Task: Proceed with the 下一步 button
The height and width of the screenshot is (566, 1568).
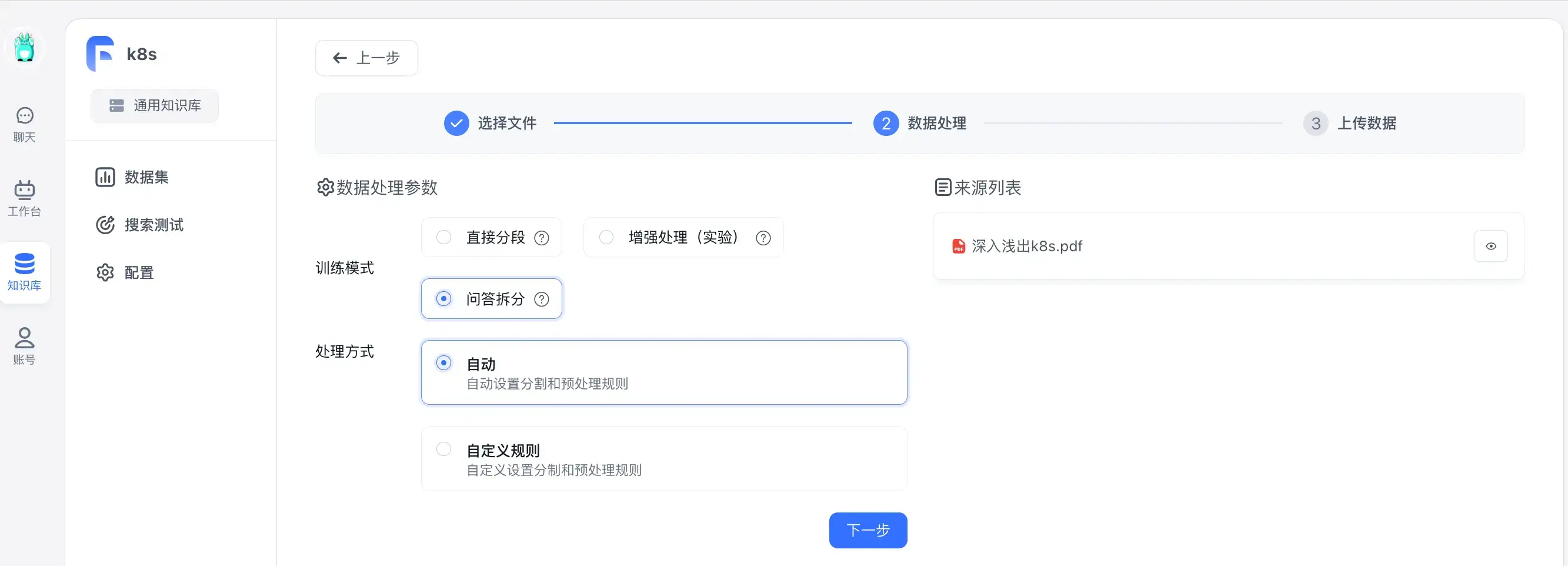Action: (x=868, y=530)
